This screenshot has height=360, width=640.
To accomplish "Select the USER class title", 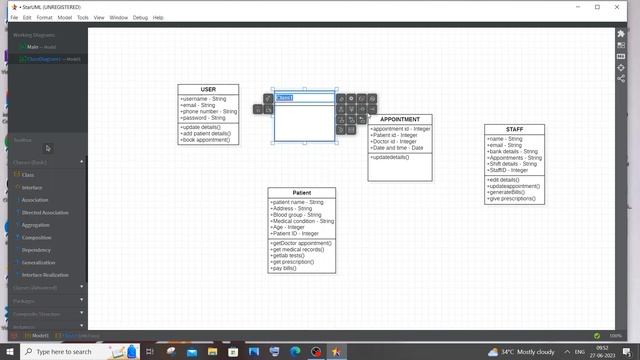I will pos(208,89).
